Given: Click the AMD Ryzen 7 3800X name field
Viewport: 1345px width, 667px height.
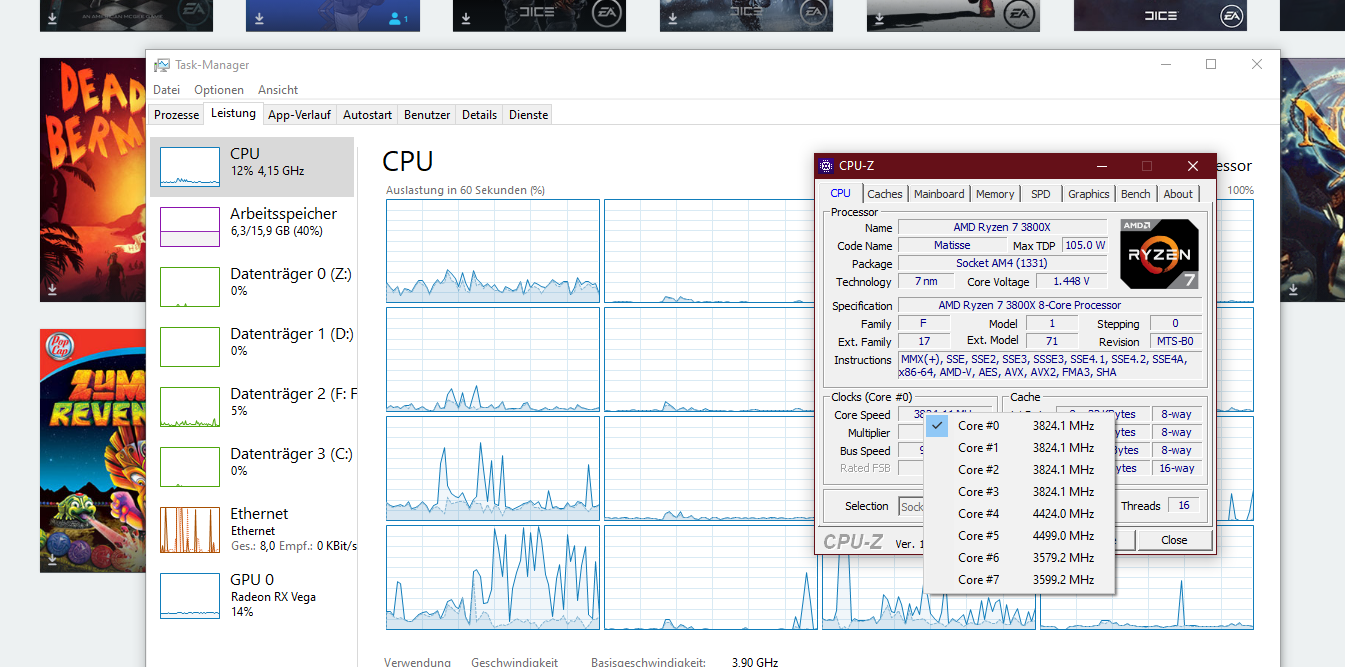Looking at the screenshot, I should (x=1002, y=228).
